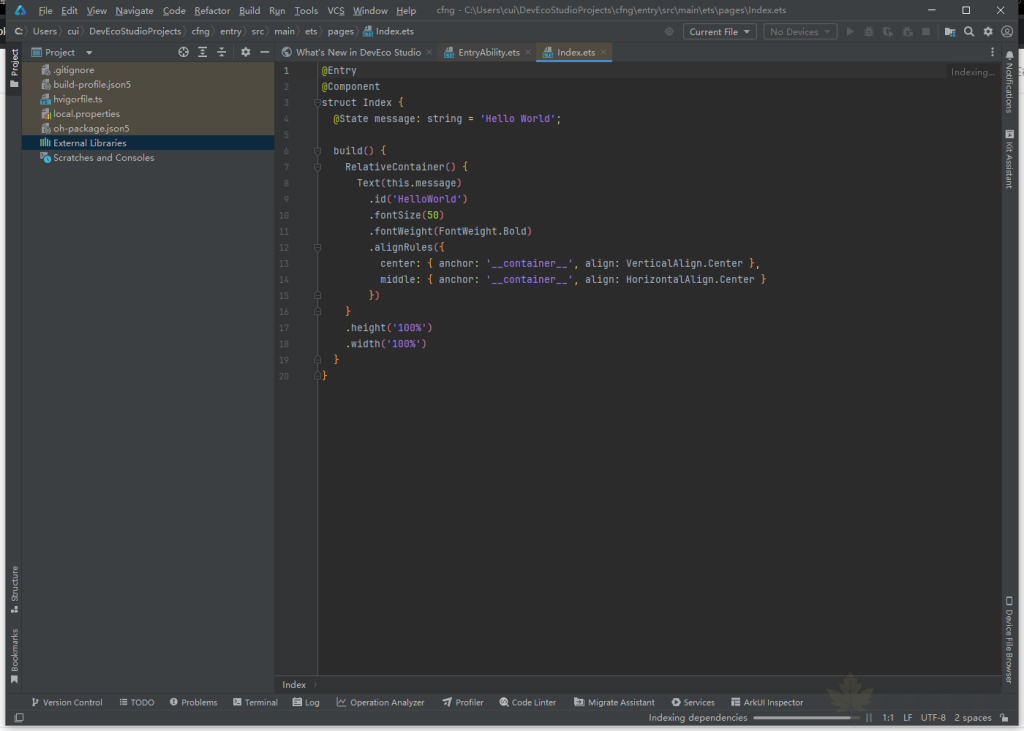Open the Project Structure toolbar icon
Image resolution: width=1024 pixels, height=731 pixels.
(949, 32)
